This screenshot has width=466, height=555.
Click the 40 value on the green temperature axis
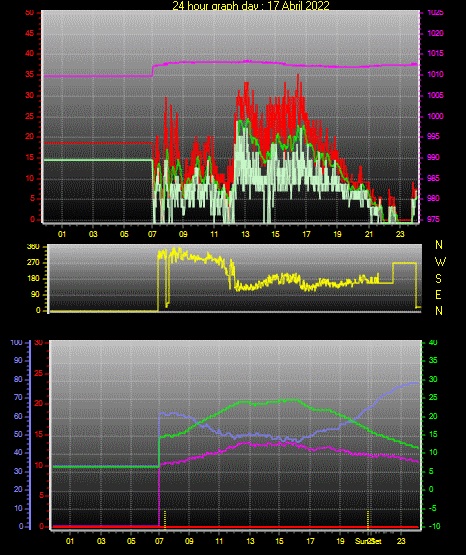pos(433,342)
